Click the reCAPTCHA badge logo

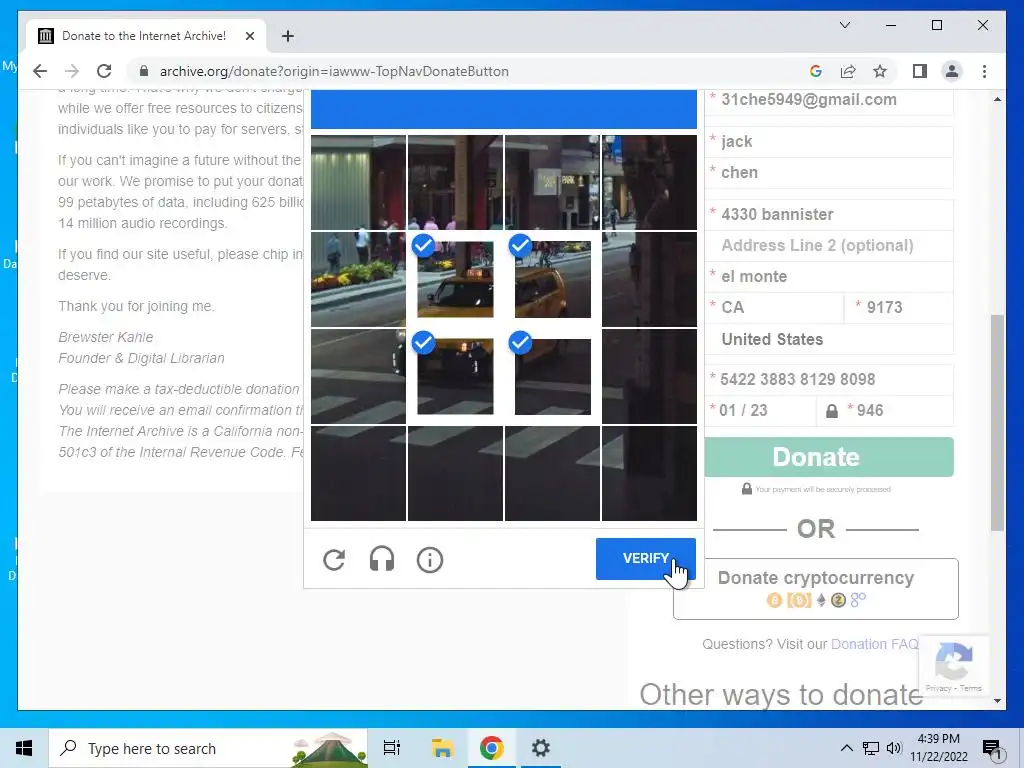(953, 661)
